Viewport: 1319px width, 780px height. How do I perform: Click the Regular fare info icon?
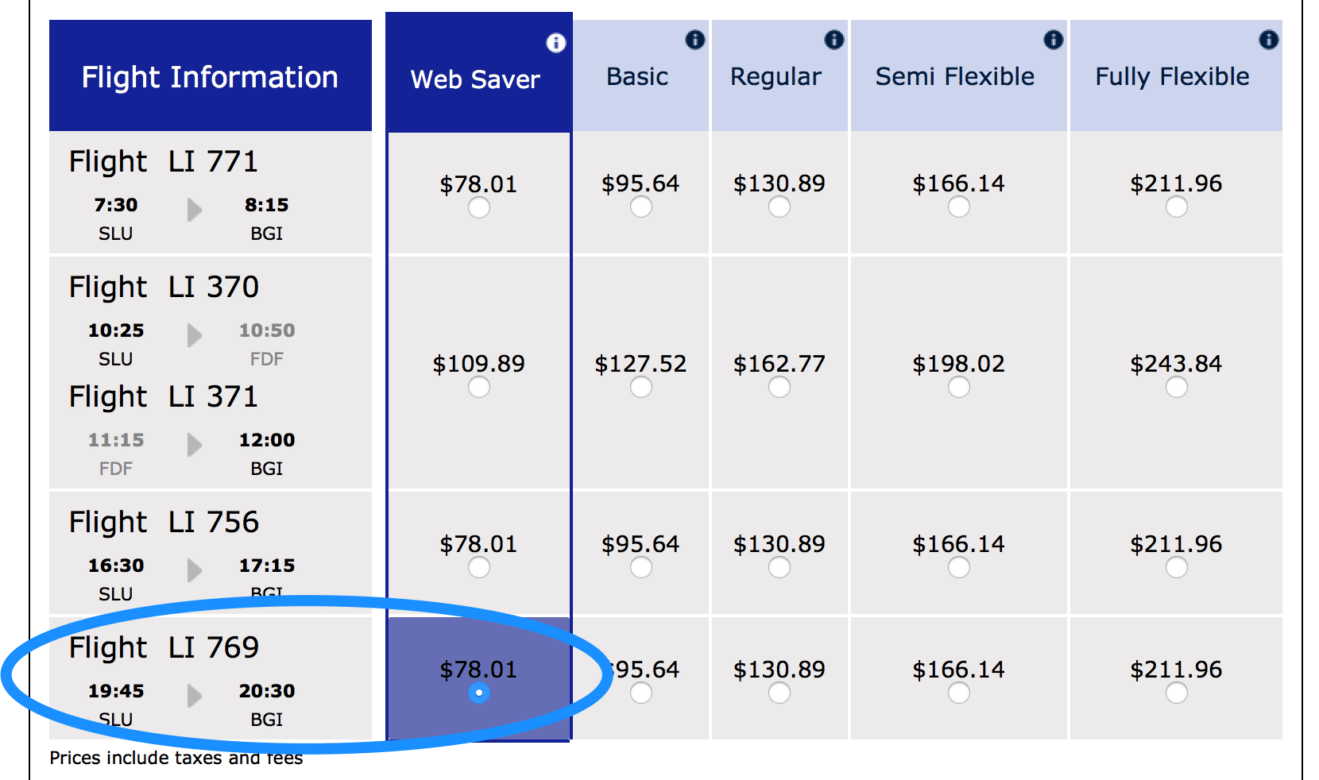pyautogui.click(x=834, y=40)
